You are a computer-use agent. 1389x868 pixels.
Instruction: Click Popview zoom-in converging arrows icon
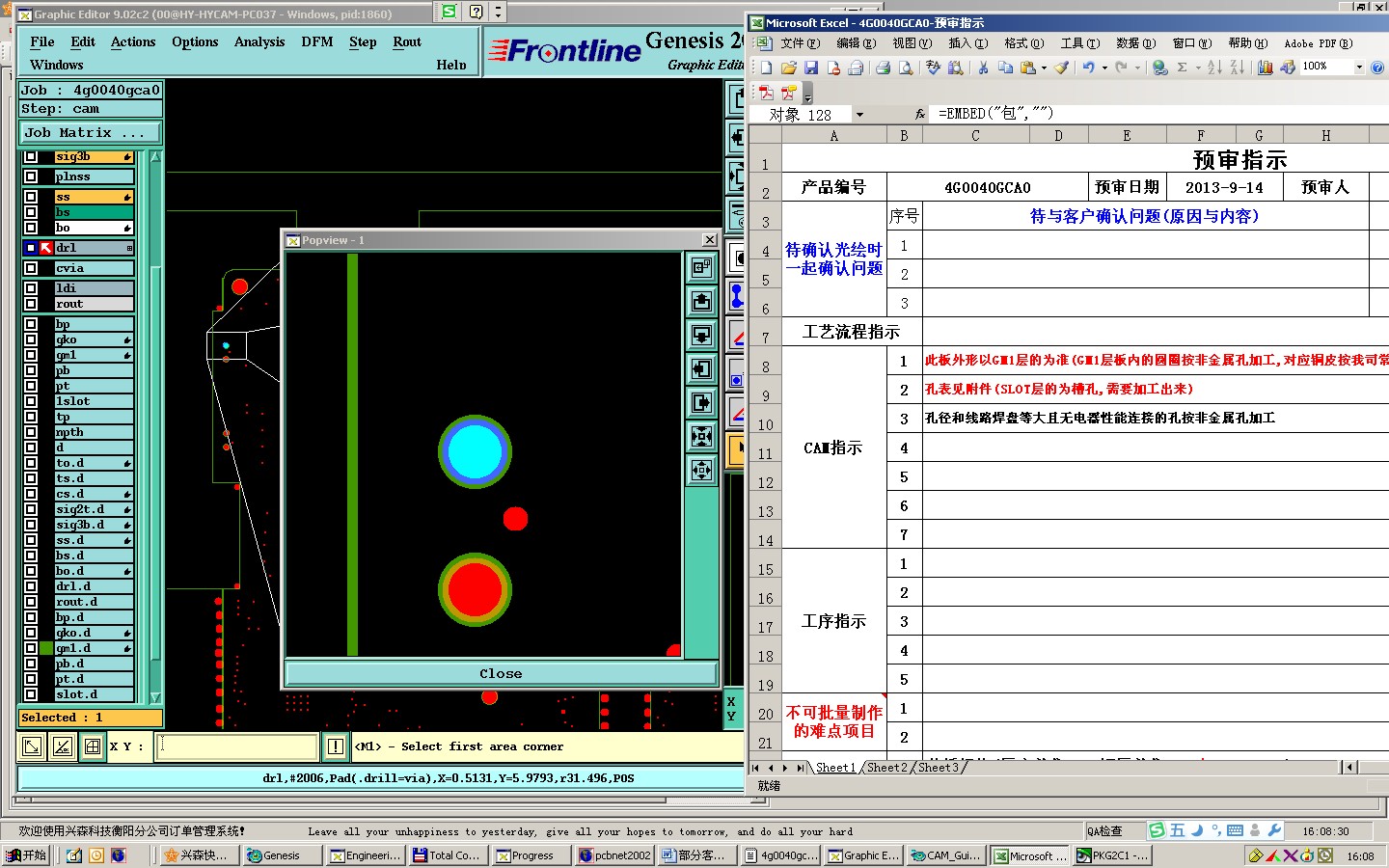click(x=702, y=436)
